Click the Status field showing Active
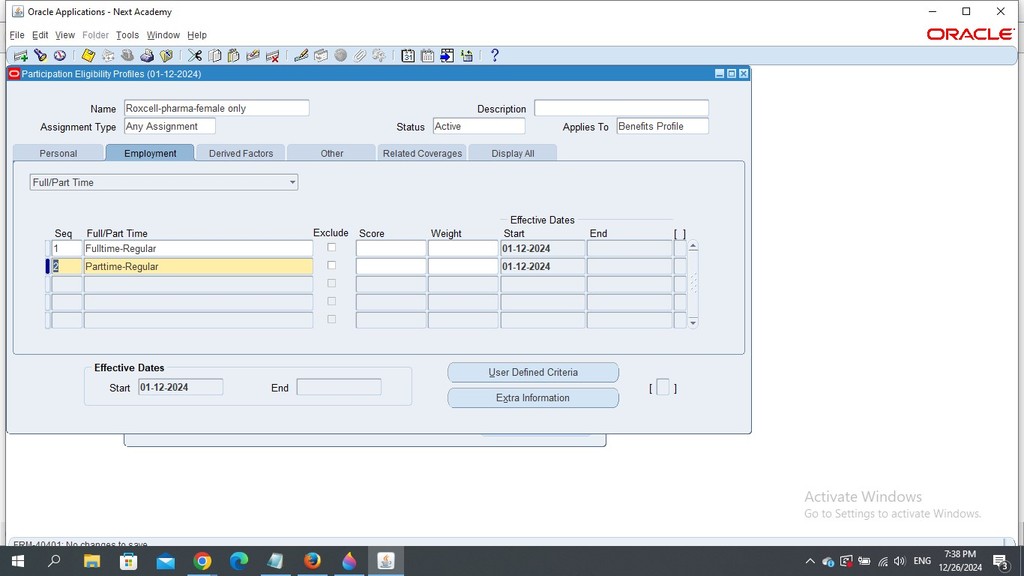This screenshot has width=1024, height=576. pos(479,126)
